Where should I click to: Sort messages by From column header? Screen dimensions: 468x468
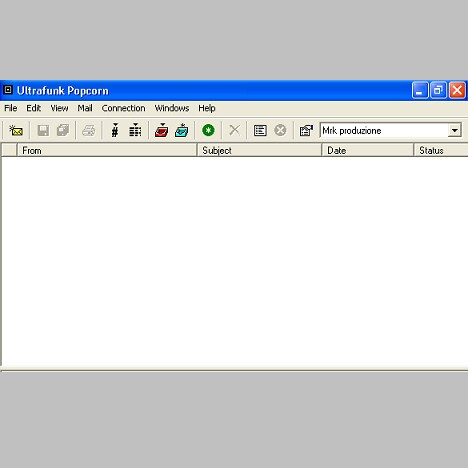pos(107,150)
